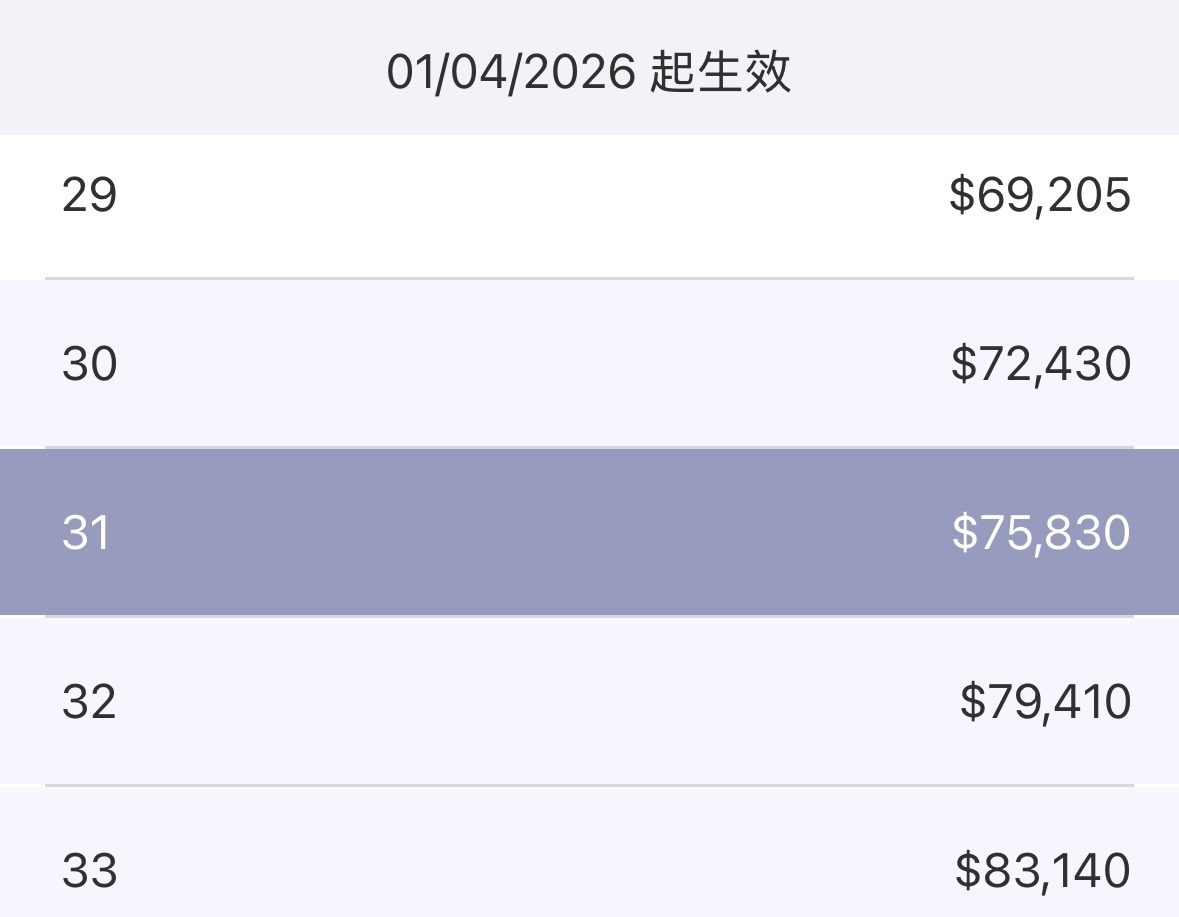Click the highlighted row for point 31
The width and height of the screenshot is (1179, 917).
tap(590, 532)
